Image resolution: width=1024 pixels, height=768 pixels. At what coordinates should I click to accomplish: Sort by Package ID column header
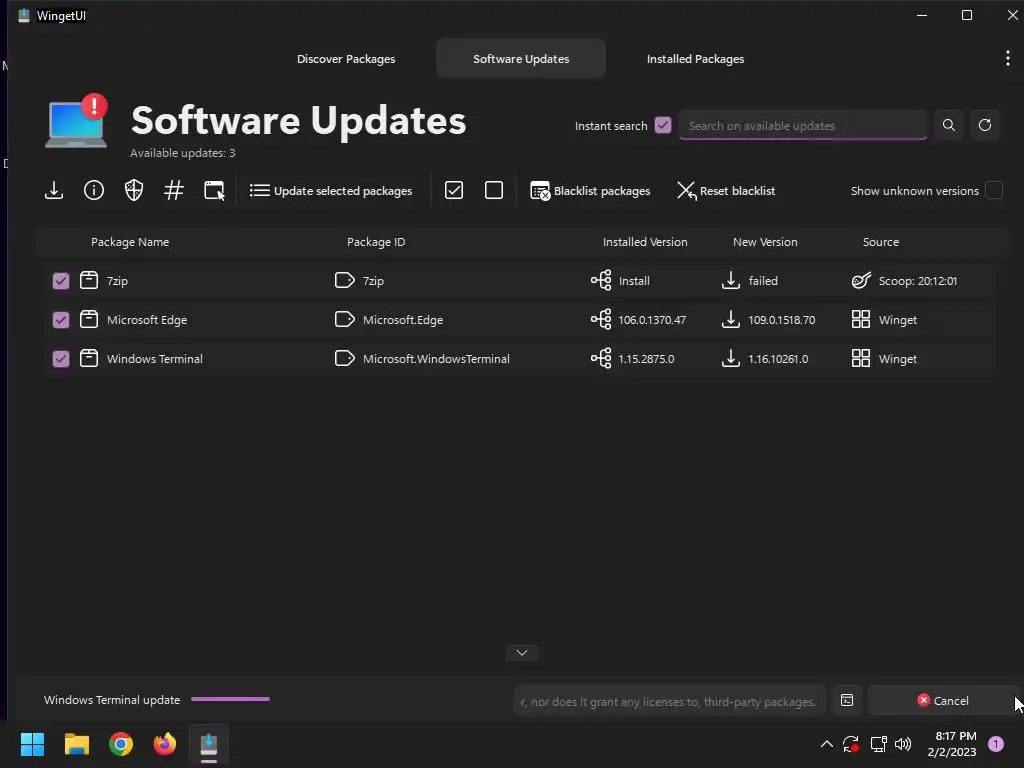pyautogui.click(x=376, y=242)
